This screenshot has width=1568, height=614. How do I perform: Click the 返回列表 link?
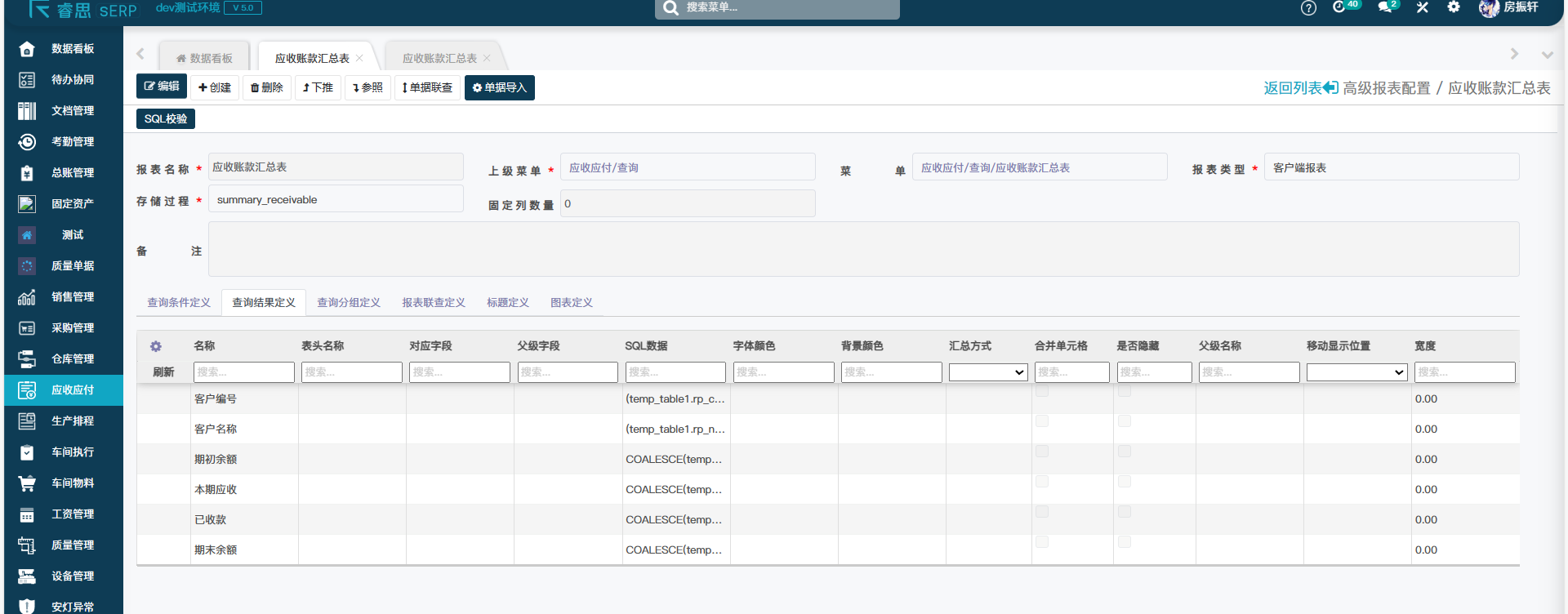[1300, 88]
